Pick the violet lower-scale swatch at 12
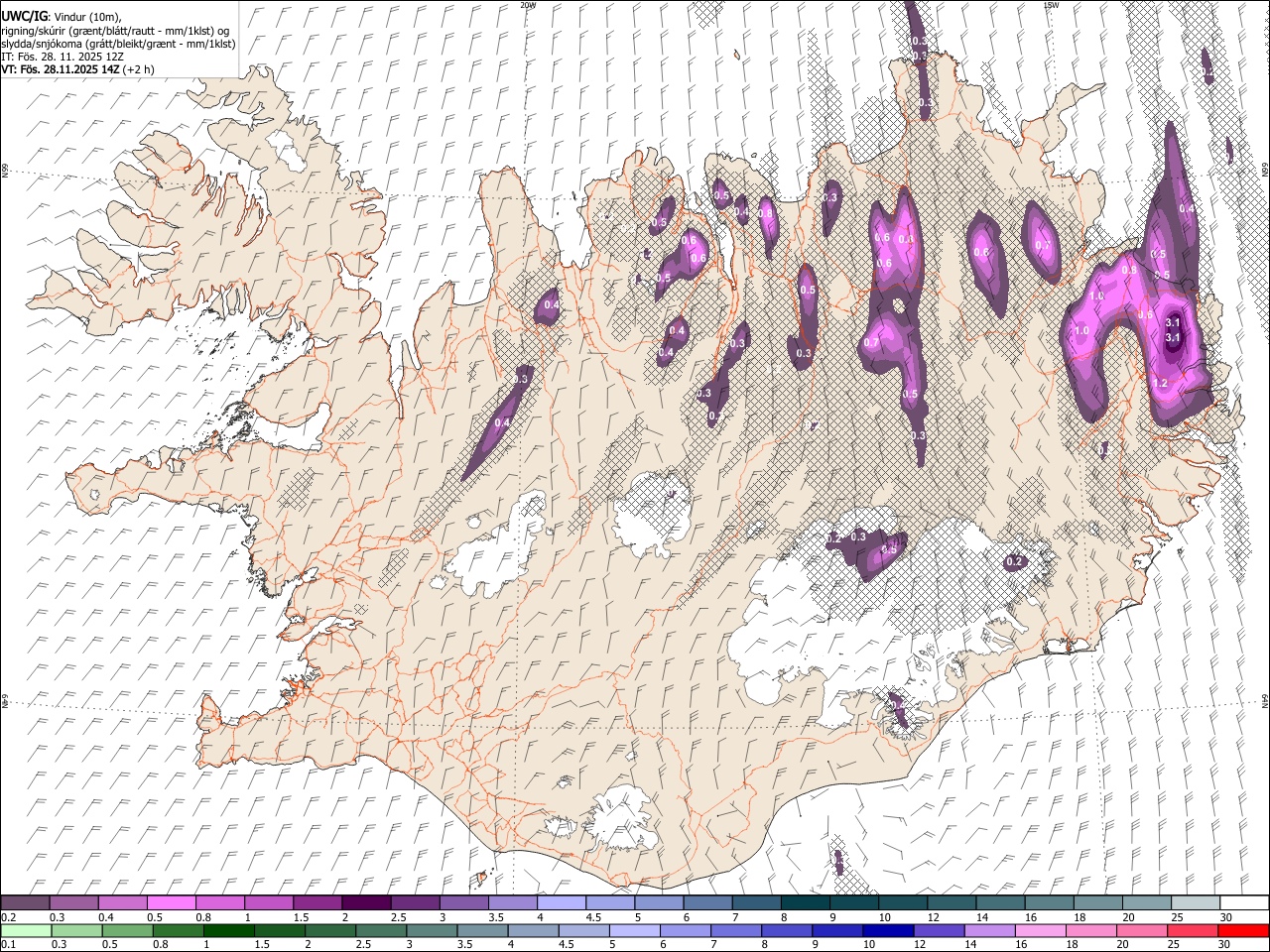 point(938,930)
